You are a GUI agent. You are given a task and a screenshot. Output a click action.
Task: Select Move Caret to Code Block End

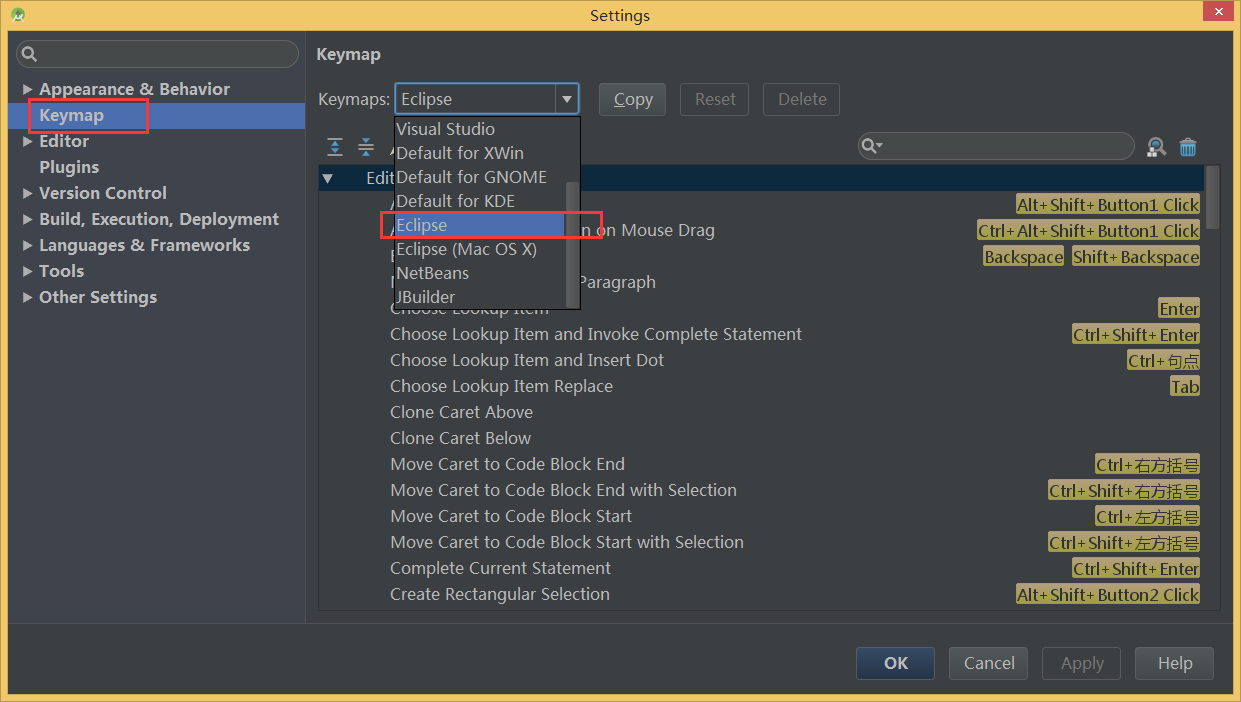click(x=761, y=464)
